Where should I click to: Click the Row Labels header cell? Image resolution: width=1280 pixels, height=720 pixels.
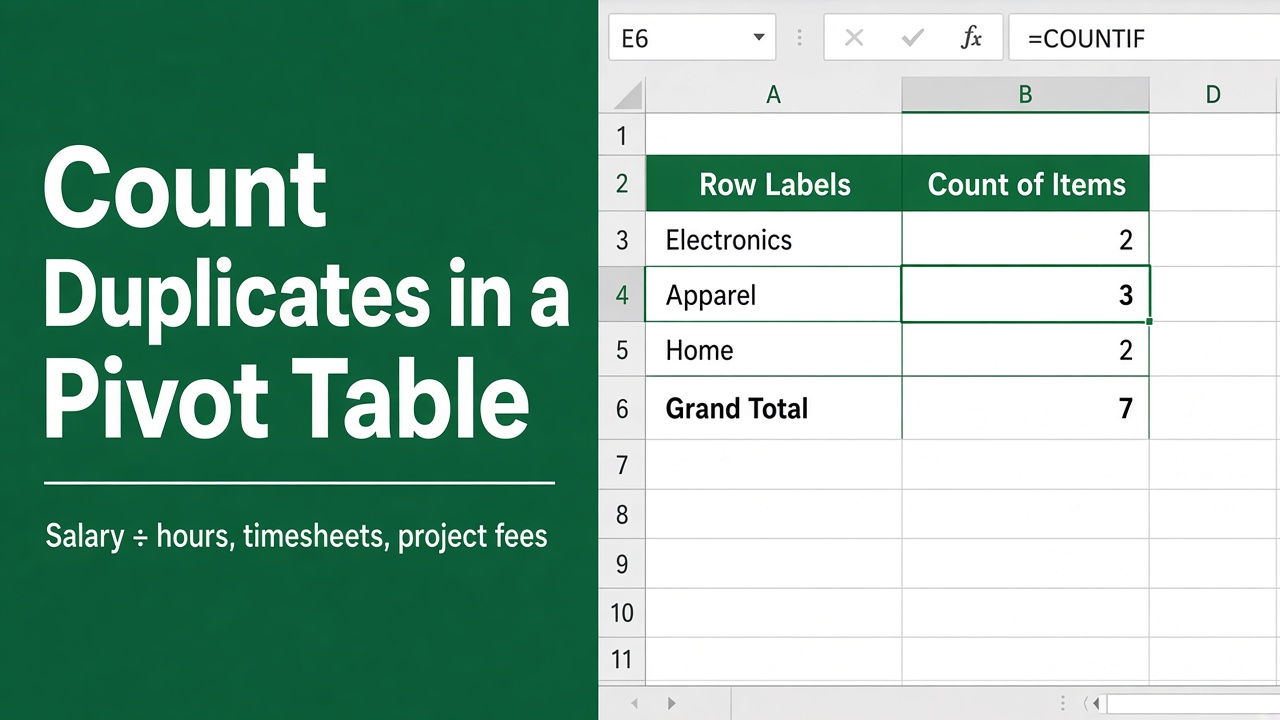point(774,184)
